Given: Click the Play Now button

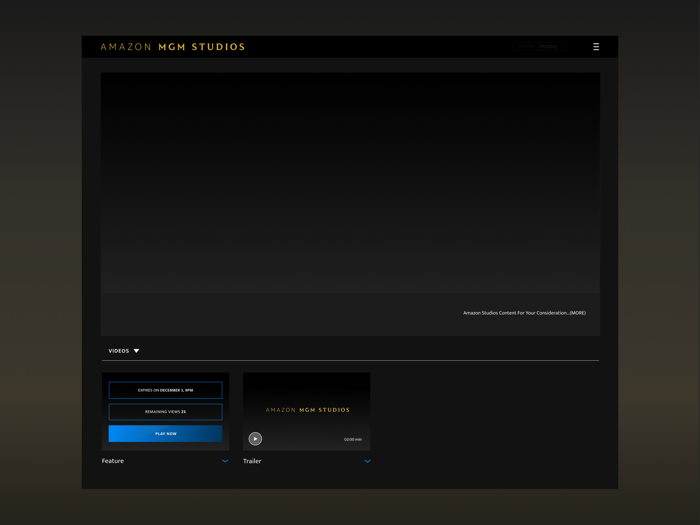Looking at the screenshot, I should click(166, 433).
